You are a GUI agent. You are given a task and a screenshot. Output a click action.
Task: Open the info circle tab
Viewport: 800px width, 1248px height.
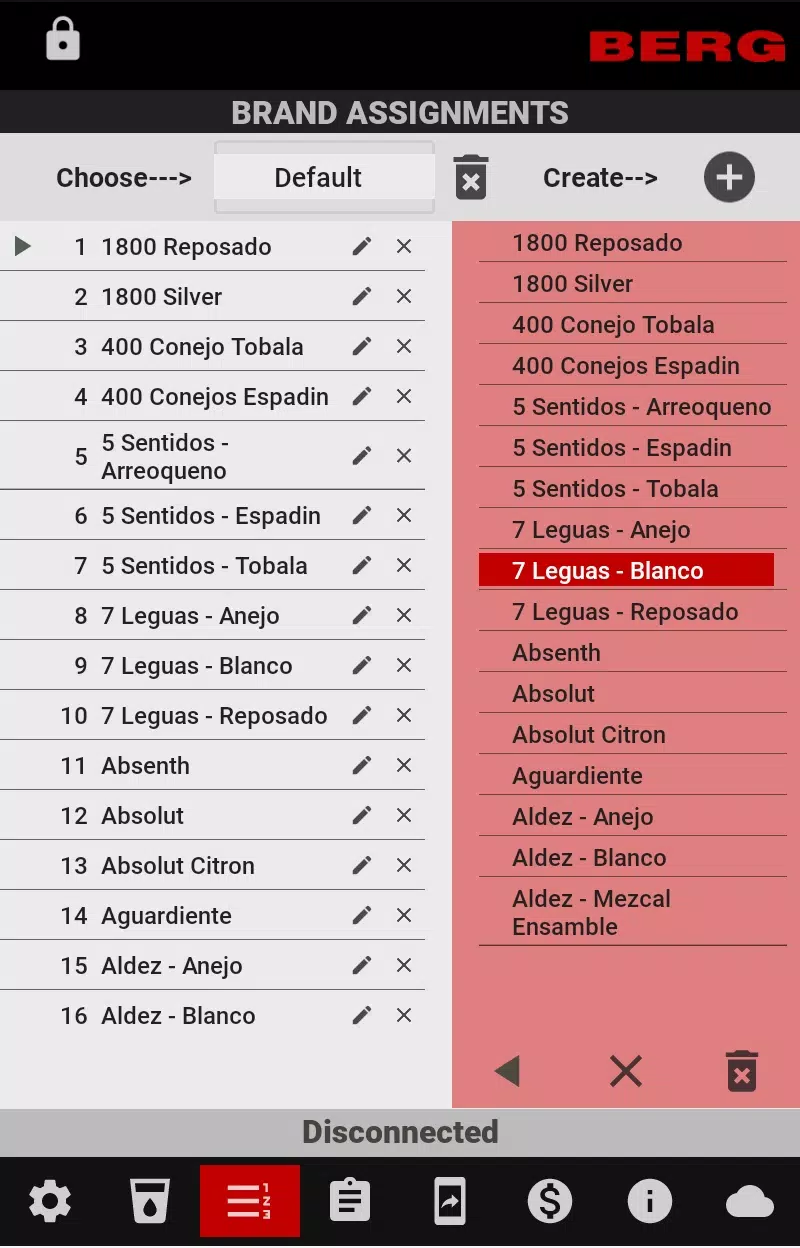[x=650, y=1201]
